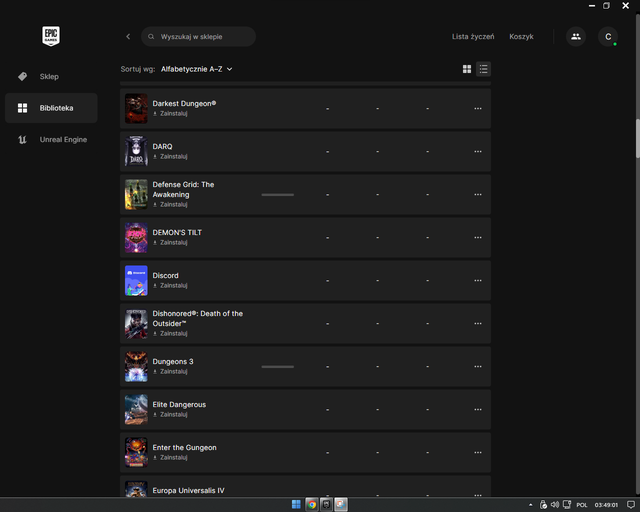
Task: Open the Sklep store section
Action: 51,76
